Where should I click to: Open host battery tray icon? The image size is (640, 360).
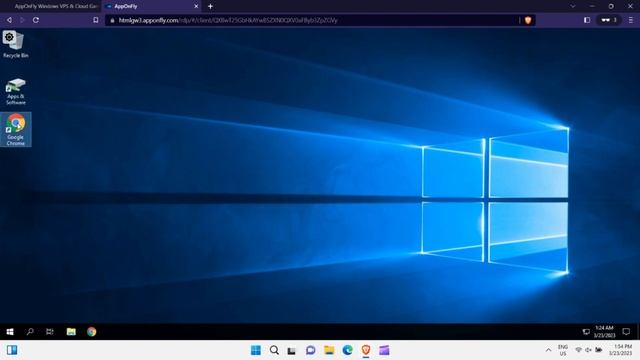(598, 350)
